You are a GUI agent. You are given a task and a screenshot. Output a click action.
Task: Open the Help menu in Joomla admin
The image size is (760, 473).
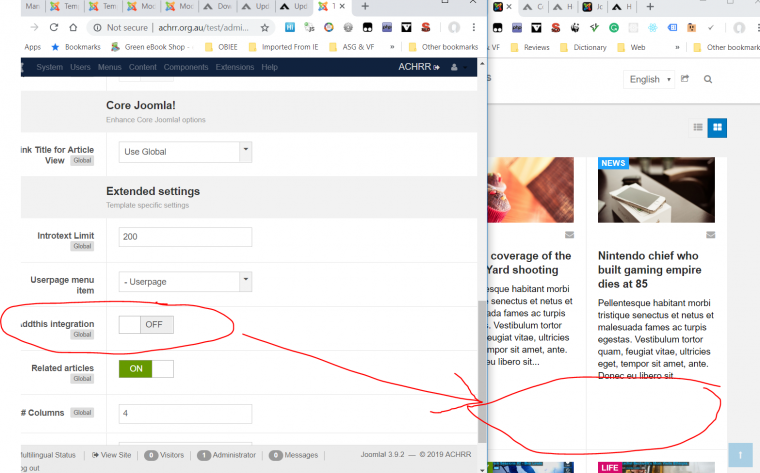point(269,67)
